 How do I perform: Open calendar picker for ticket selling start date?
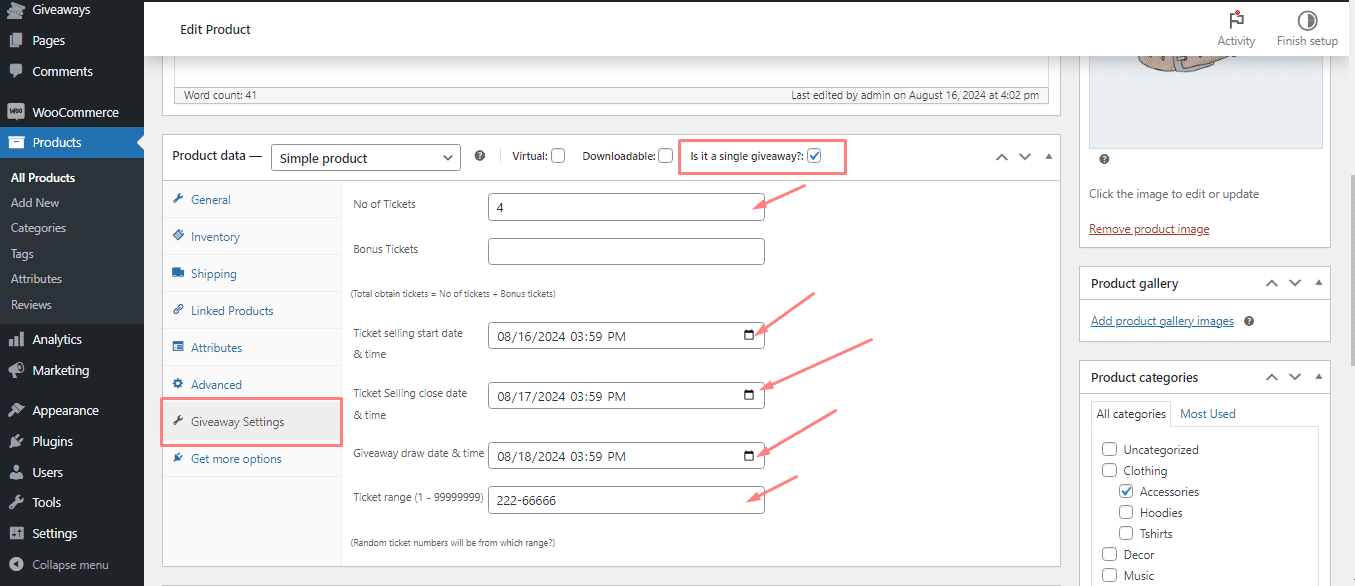click(x=749, y=336)
